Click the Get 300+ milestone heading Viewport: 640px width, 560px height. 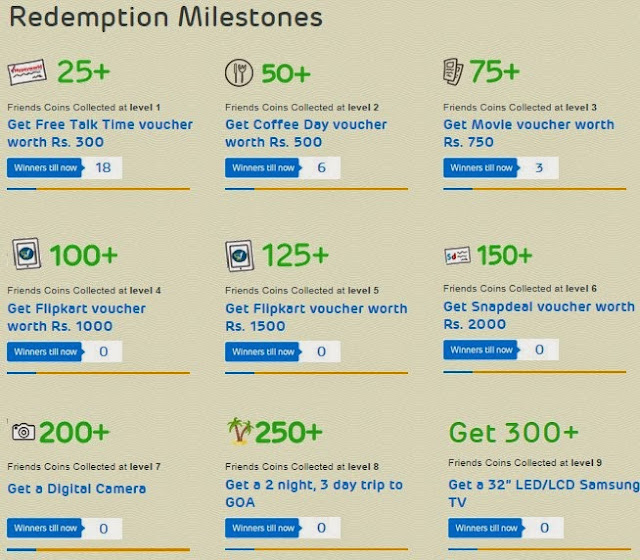coord(513,432)
